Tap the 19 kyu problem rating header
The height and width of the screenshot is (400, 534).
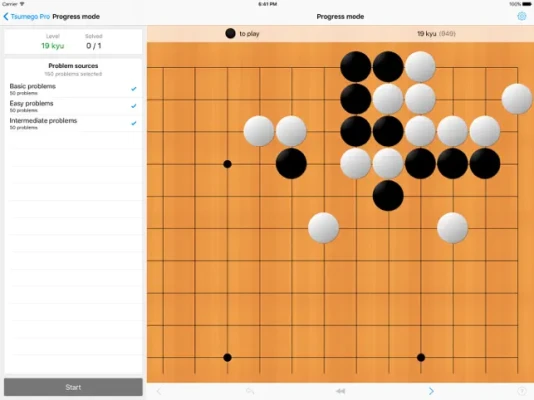click(436, 34)
